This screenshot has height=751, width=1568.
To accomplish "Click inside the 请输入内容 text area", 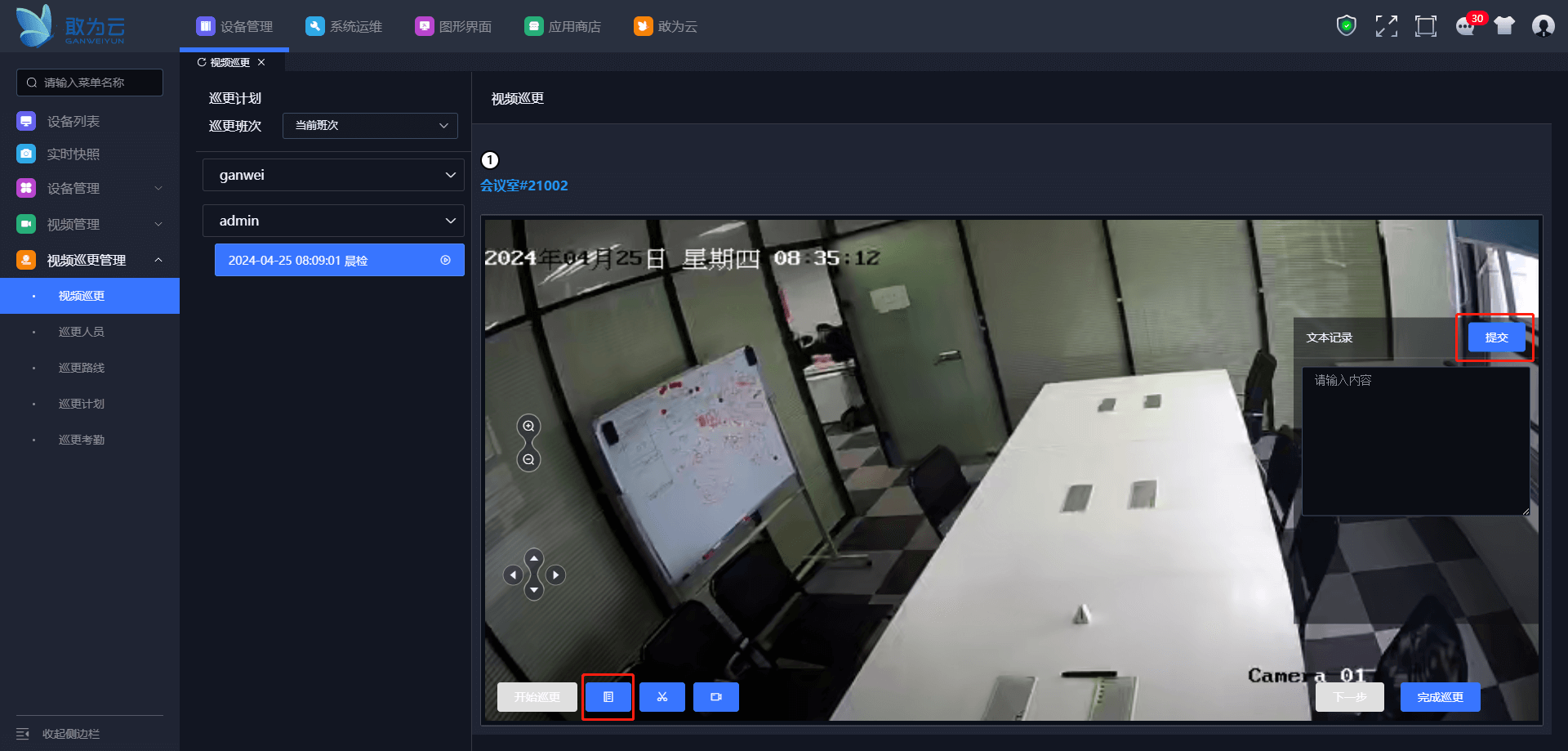I will coord(1414,441).
